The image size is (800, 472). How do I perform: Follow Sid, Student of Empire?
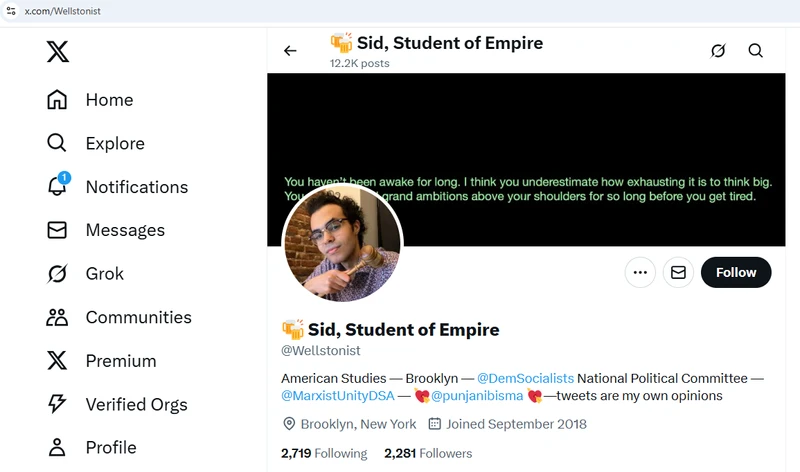tap(736, 272)
